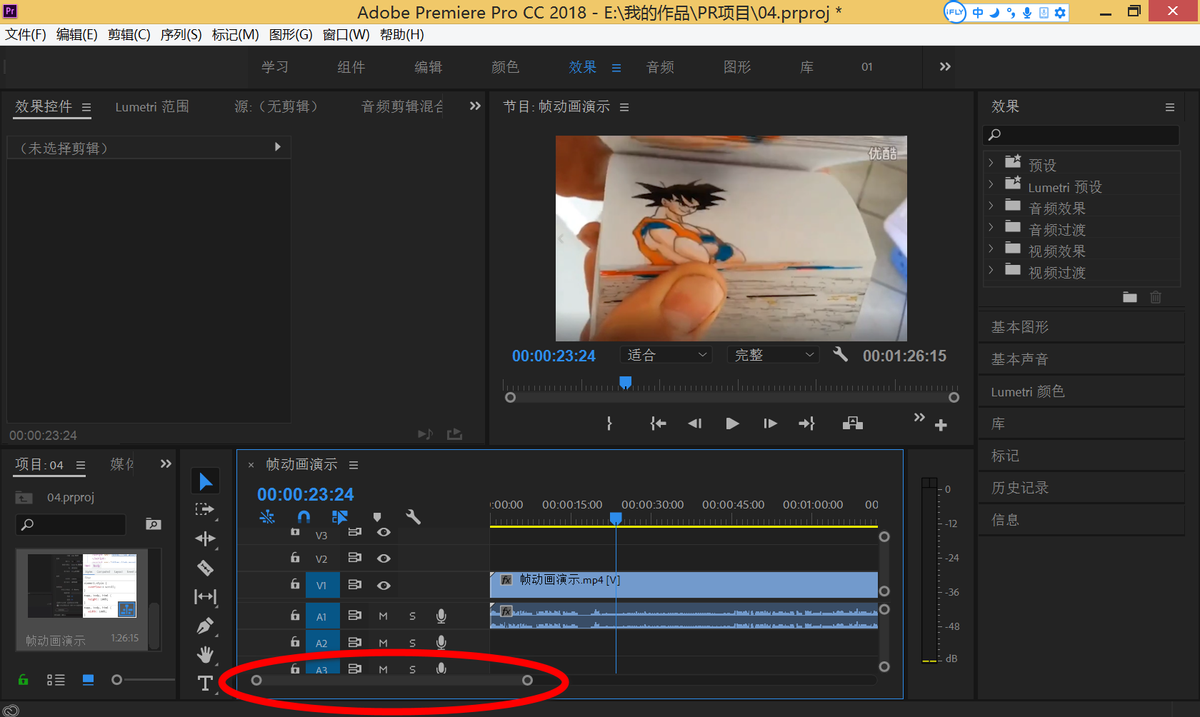Select the Track Select Forward tool
The height and width of the screenshot is (717, 1200).
205,509
